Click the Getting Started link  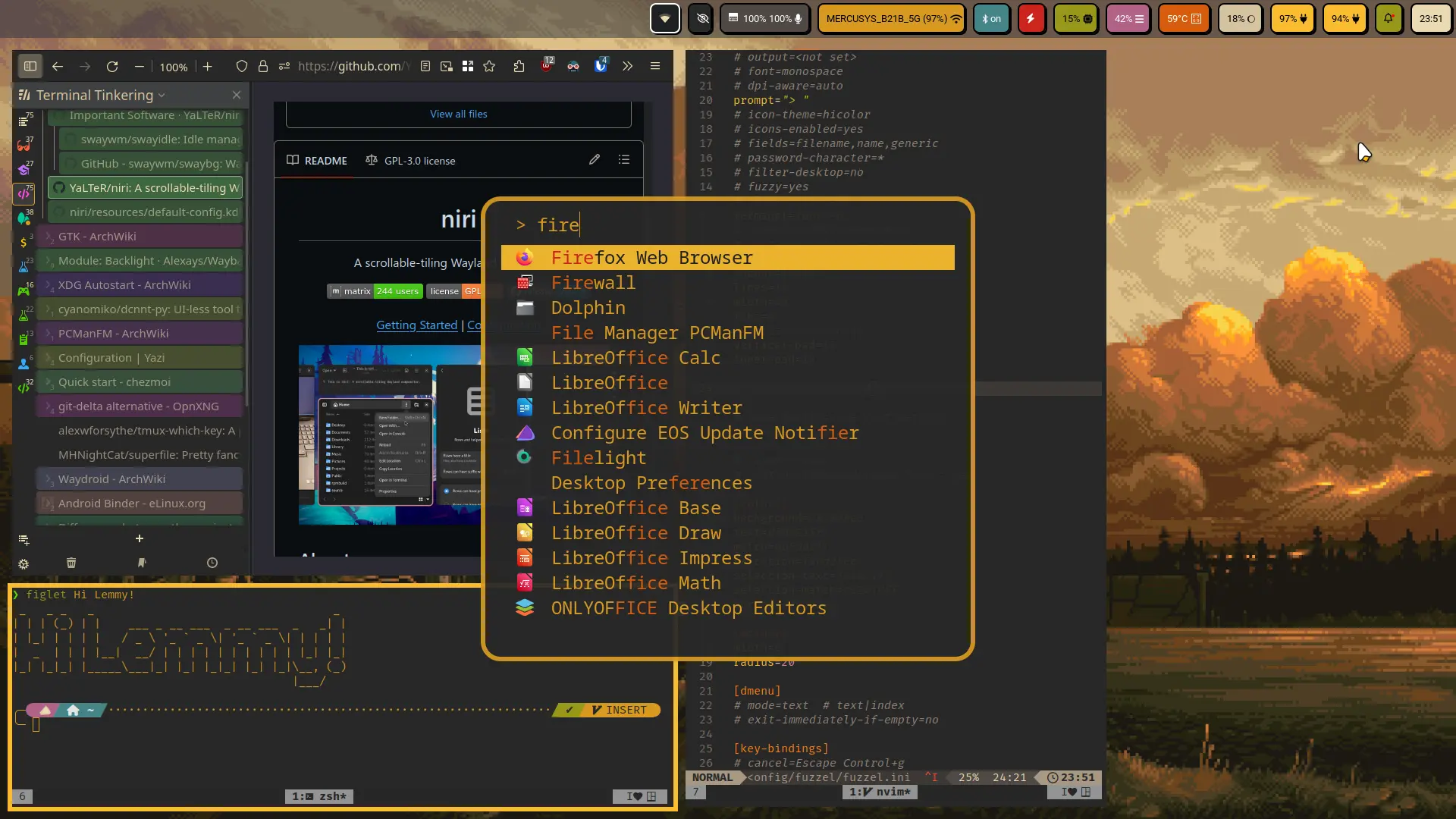416,325
